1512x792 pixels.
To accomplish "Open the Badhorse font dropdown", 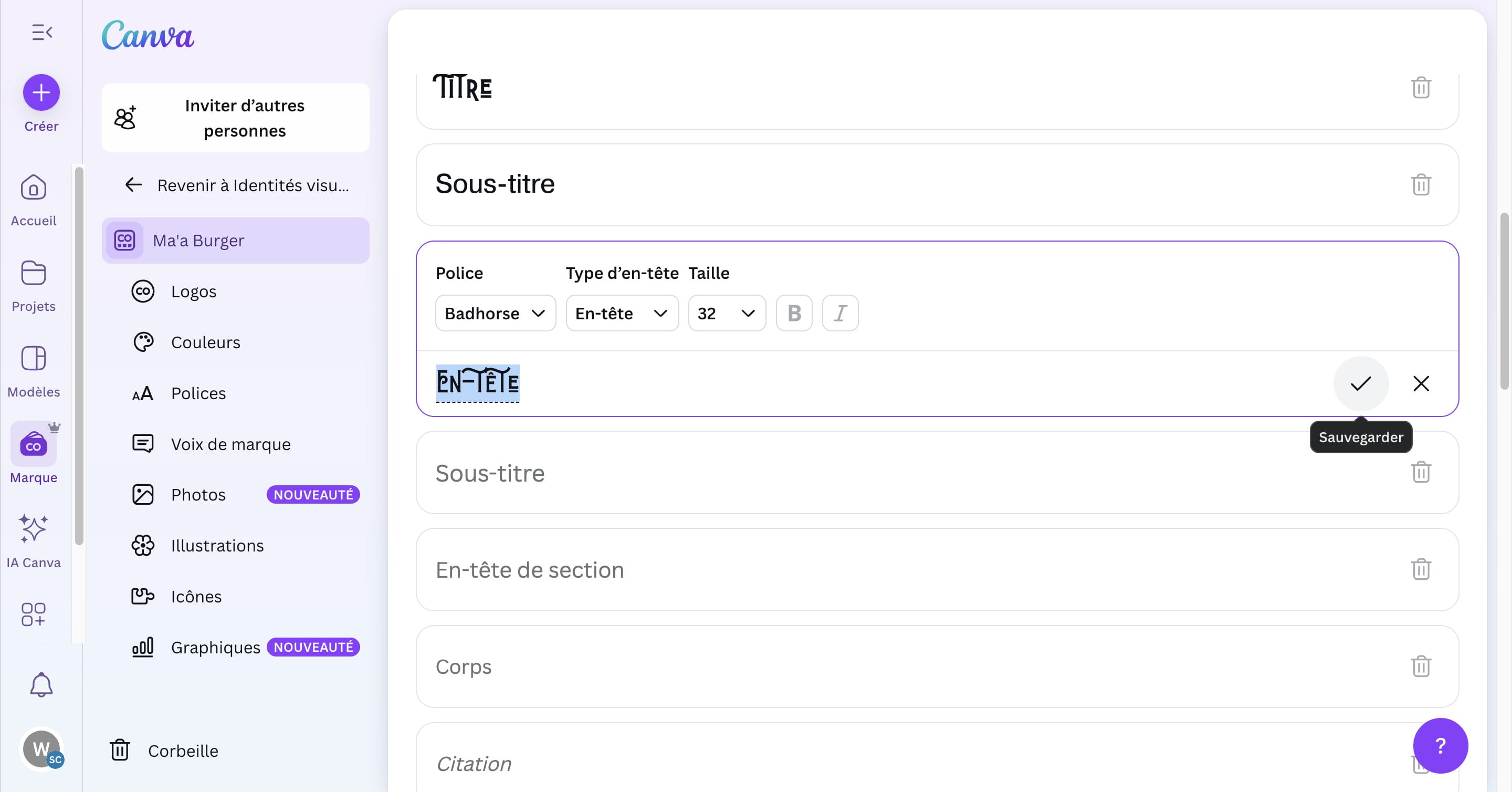I will (495, 313).
